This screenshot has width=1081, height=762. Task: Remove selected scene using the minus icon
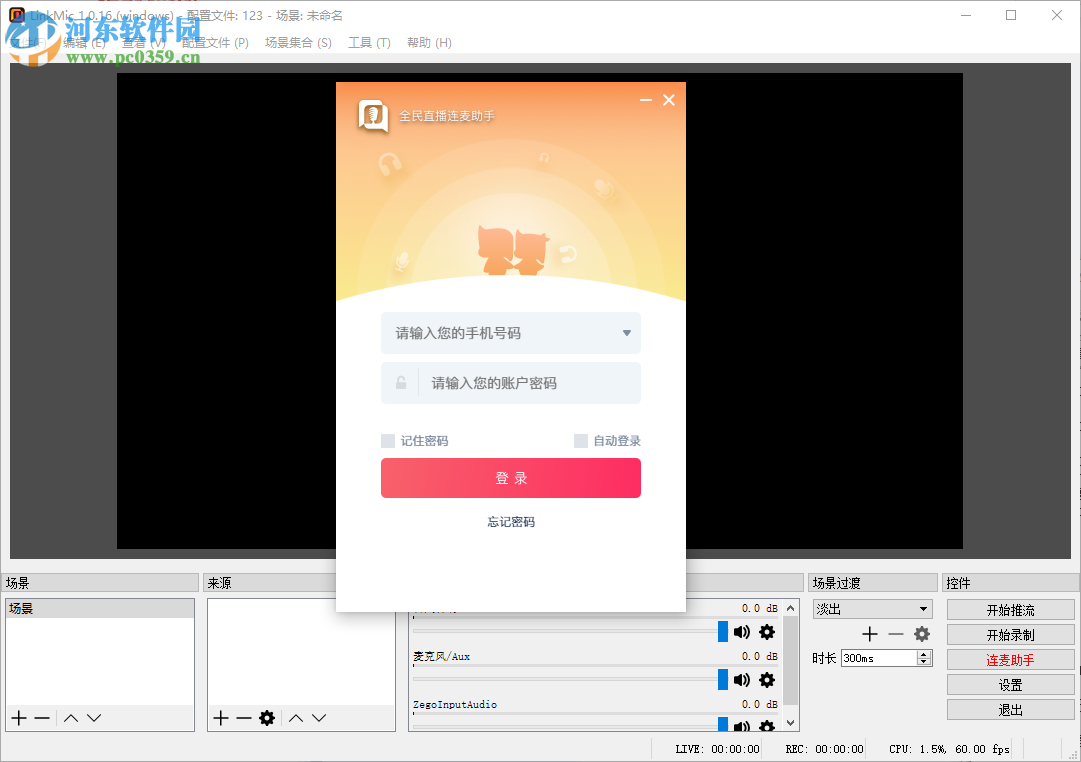pyautogui.click(x=40, y=717)
